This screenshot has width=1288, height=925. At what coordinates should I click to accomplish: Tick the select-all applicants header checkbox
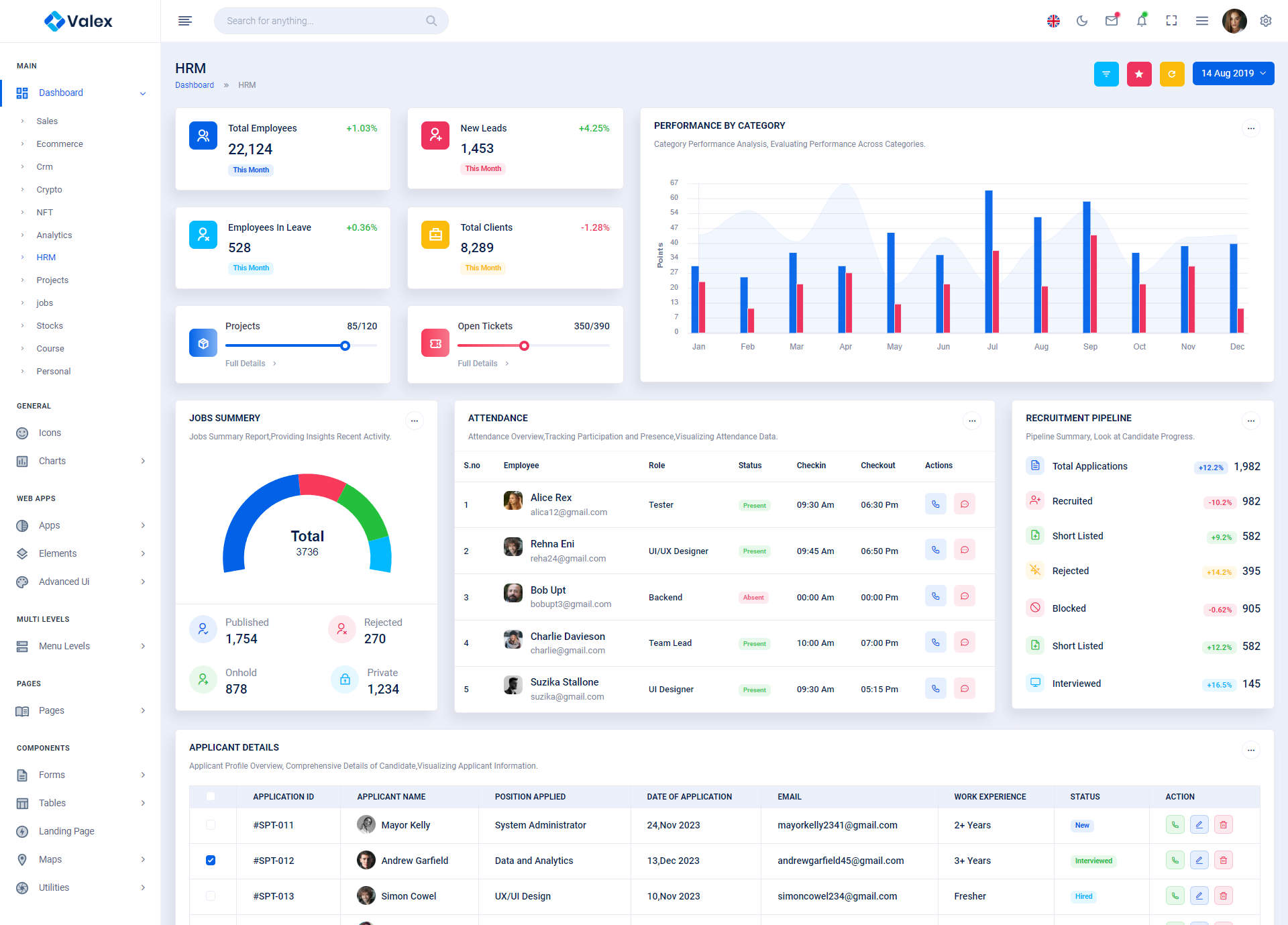211,796
